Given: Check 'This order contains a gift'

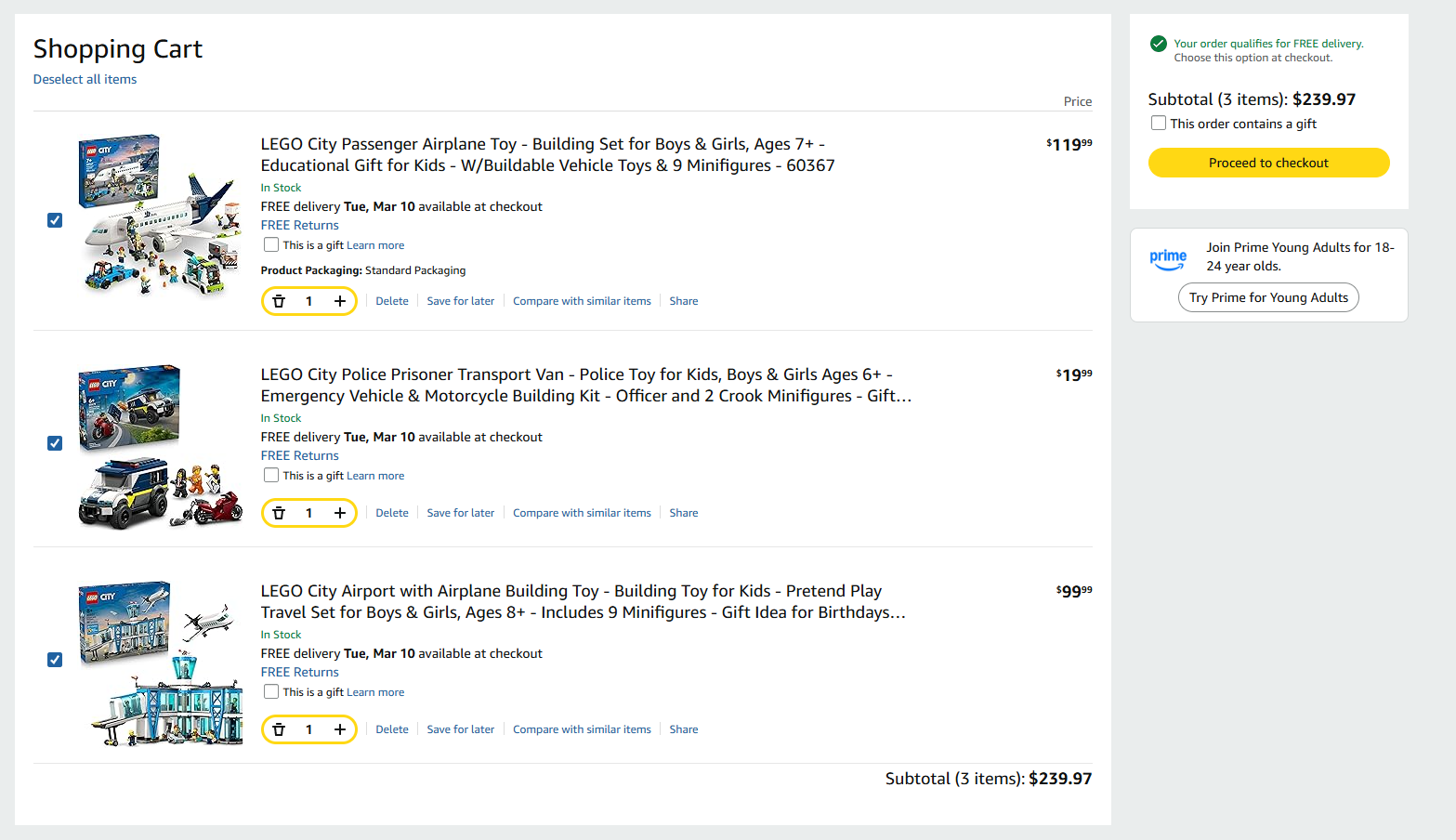Looking at the screenshot, I should [x=1159, y=124].
